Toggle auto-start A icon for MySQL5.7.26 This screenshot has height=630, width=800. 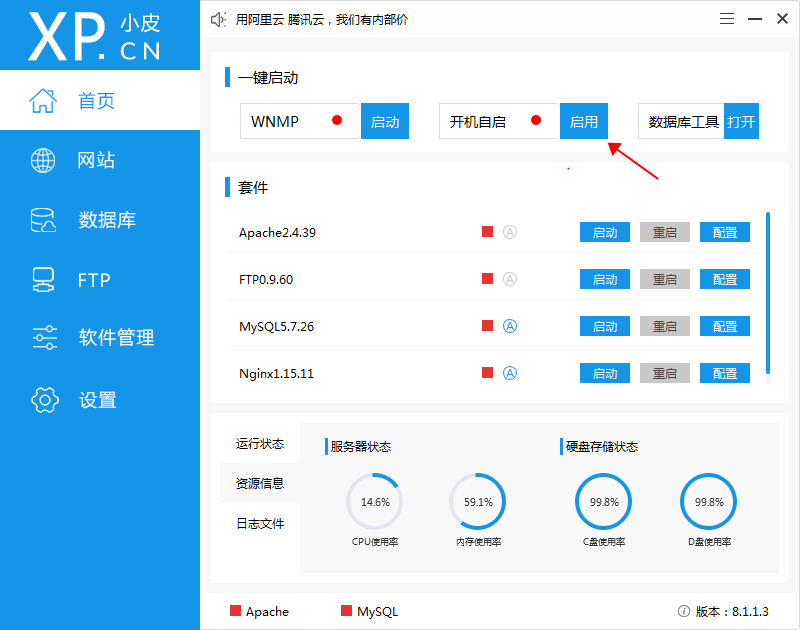pyautogui.click(x=510, y=326)
